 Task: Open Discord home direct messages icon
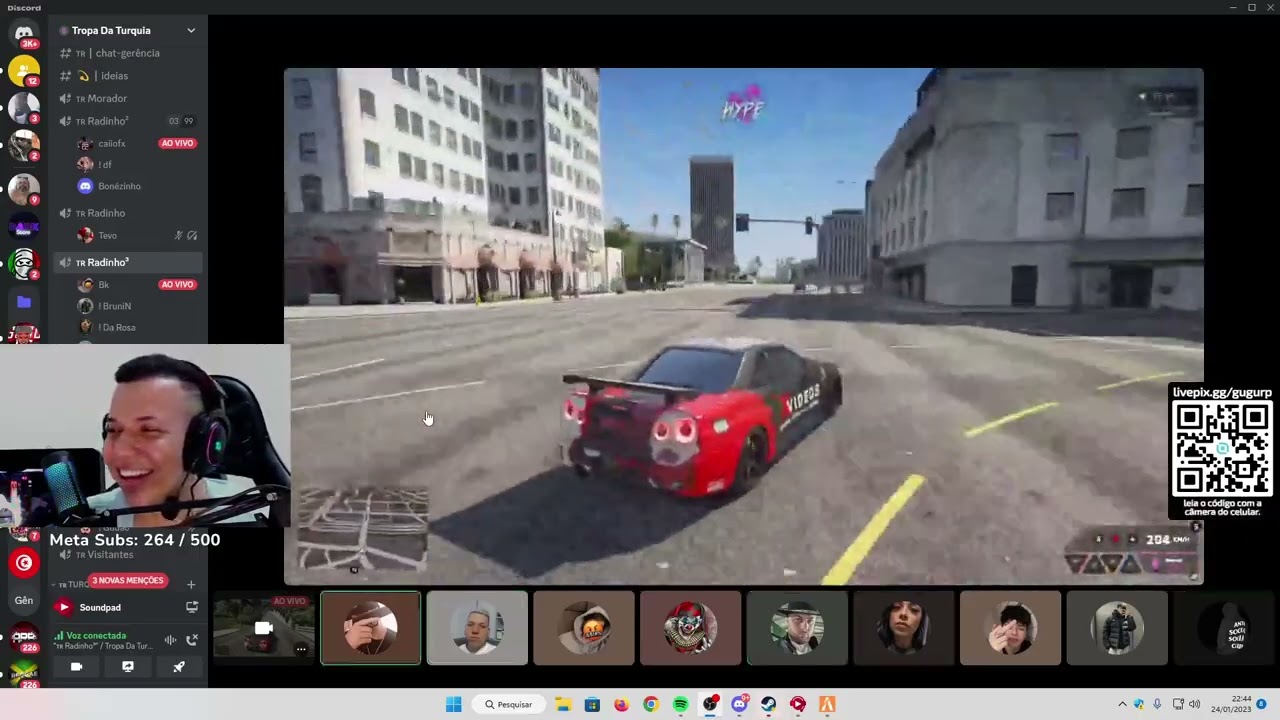23,34
